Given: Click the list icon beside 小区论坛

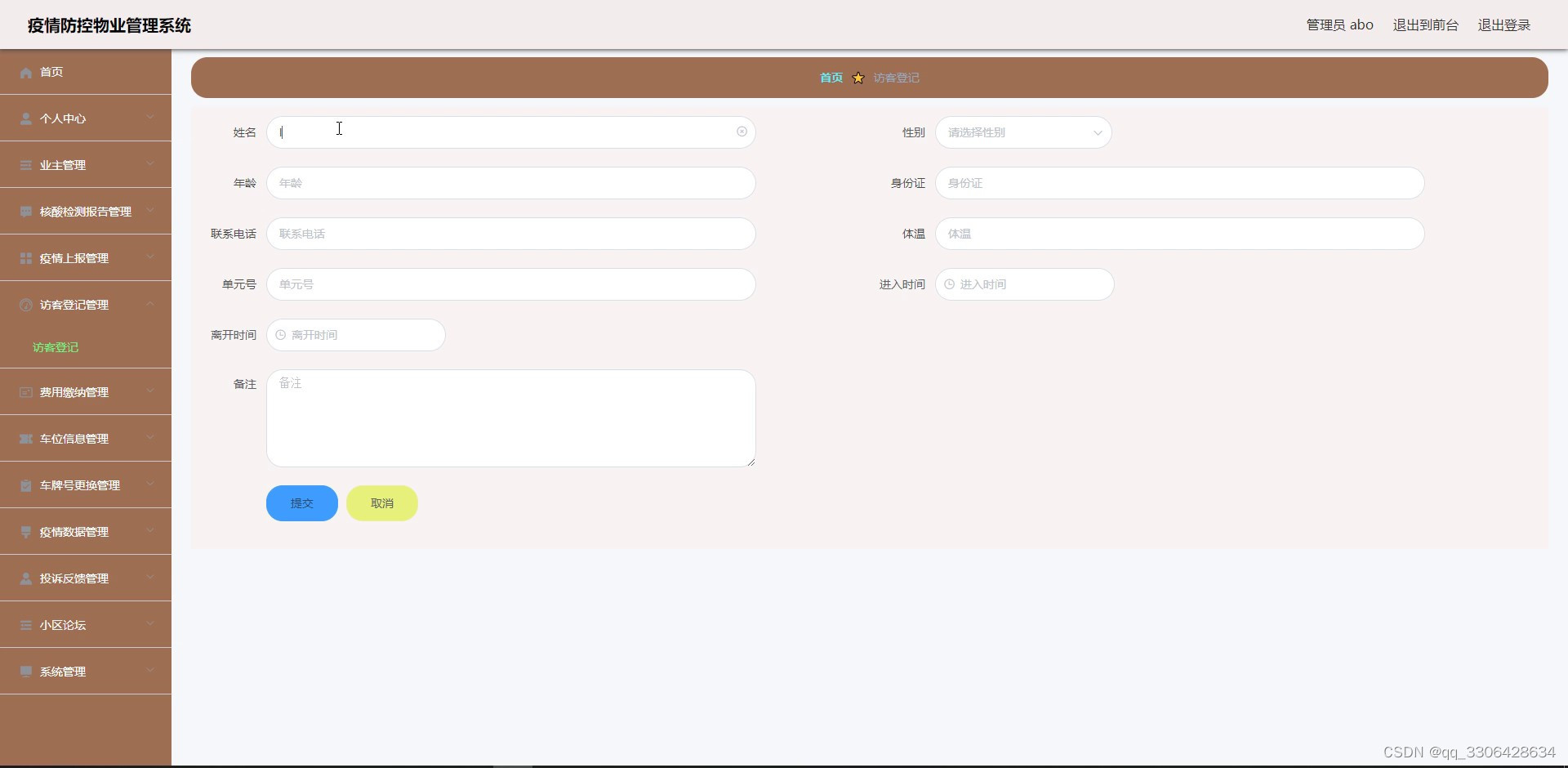Looking at the screenshot, I should click(26, 626).
